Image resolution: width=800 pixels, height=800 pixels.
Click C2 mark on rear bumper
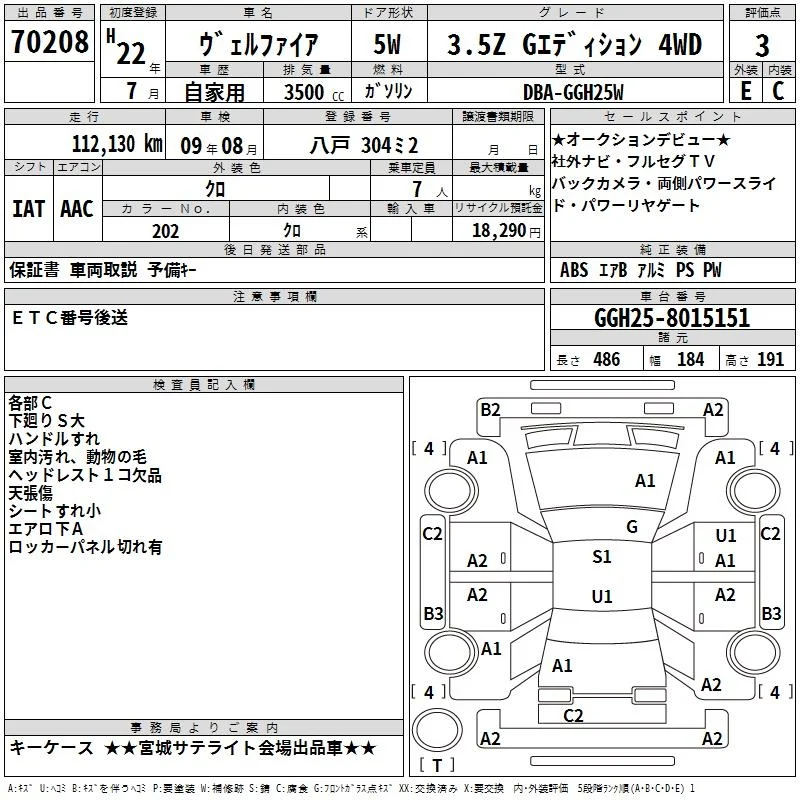click(573, 716)
